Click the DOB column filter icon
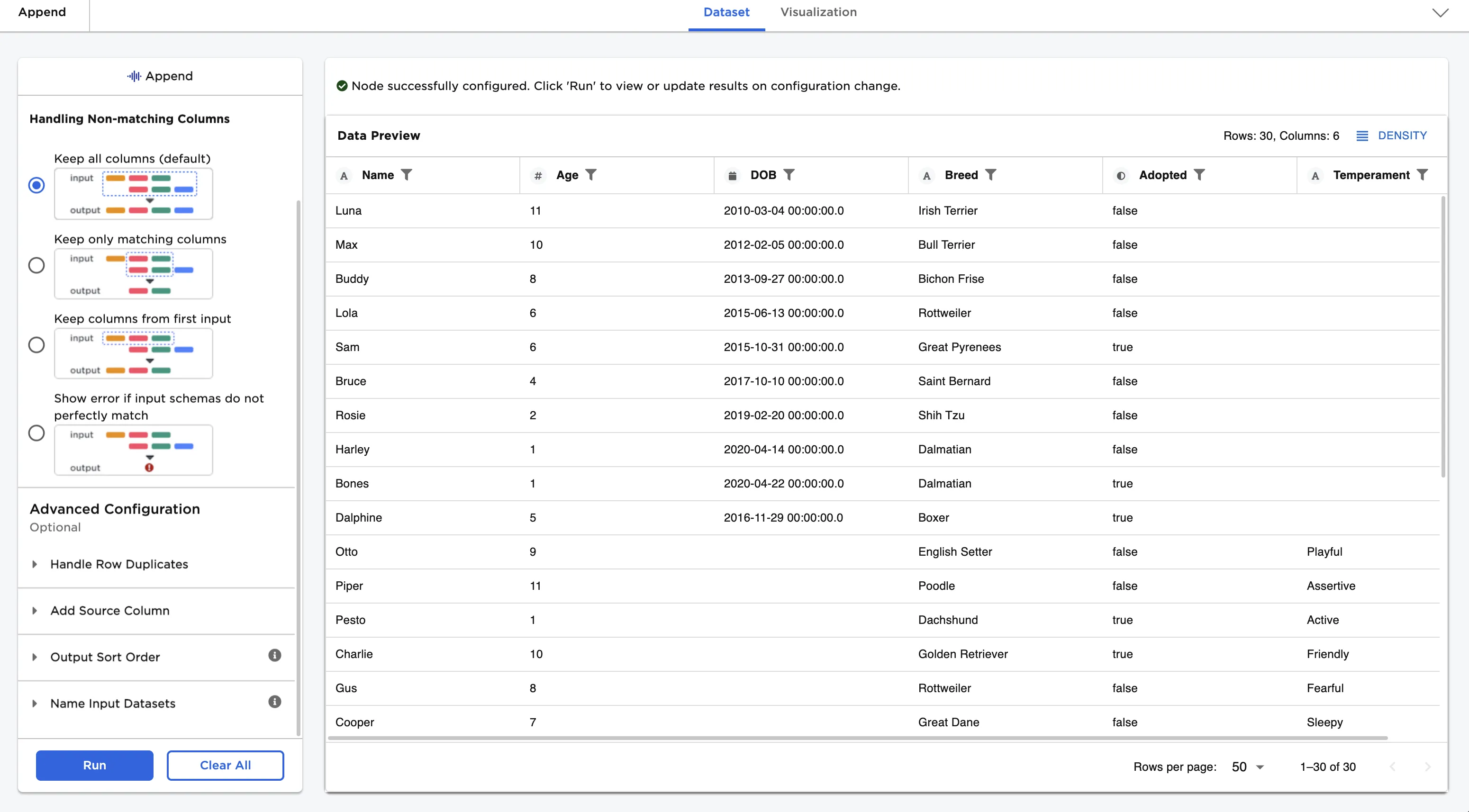Image resolution: width=1469 pixels, height=812 pixels. click(789, 175)
